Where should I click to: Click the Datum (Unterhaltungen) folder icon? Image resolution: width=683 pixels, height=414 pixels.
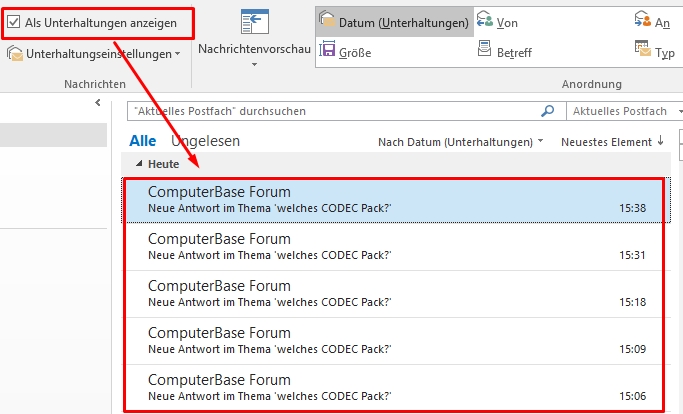(327, 20)
